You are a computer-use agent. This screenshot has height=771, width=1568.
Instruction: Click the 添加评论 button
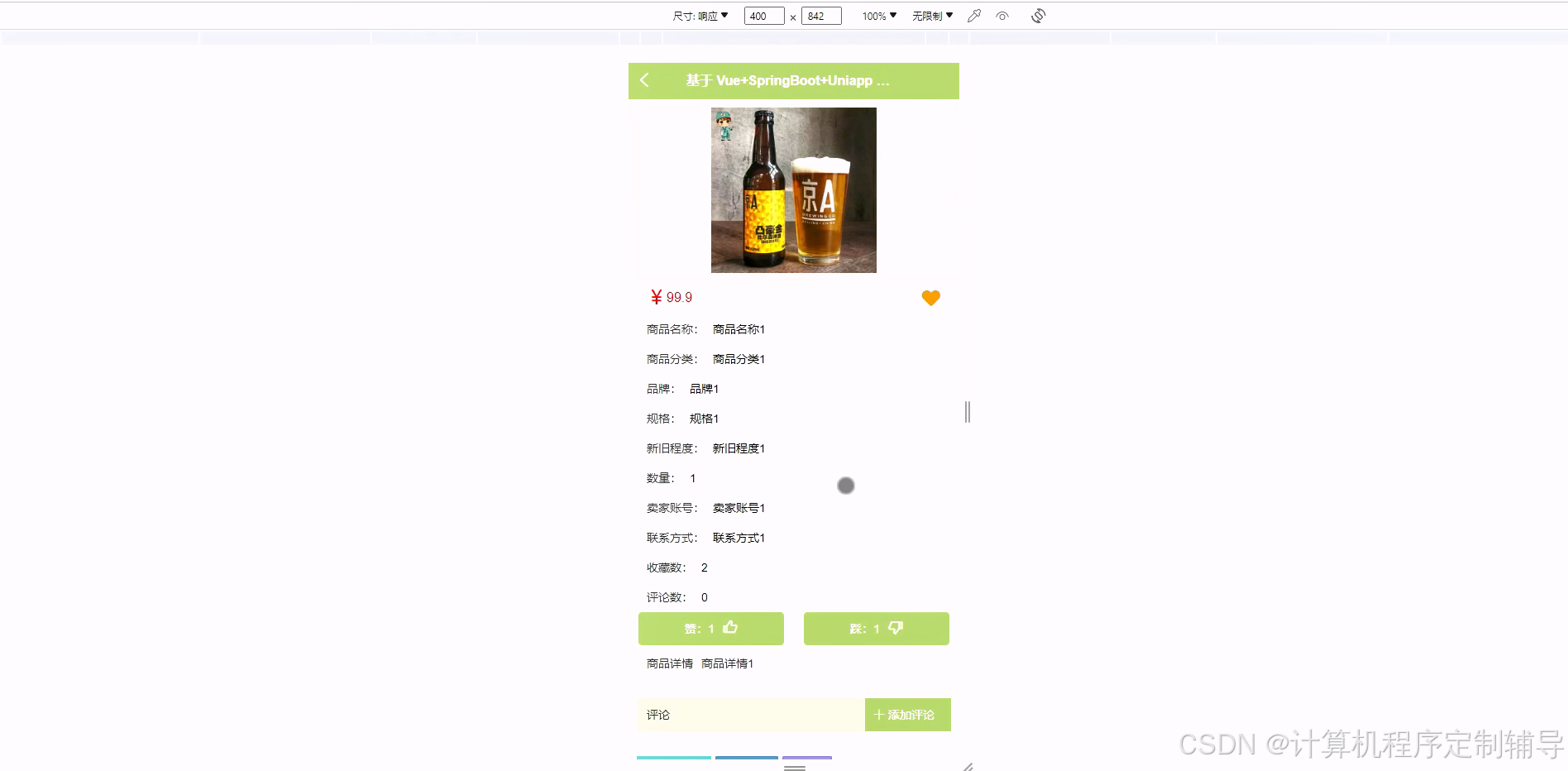point(907,714)
